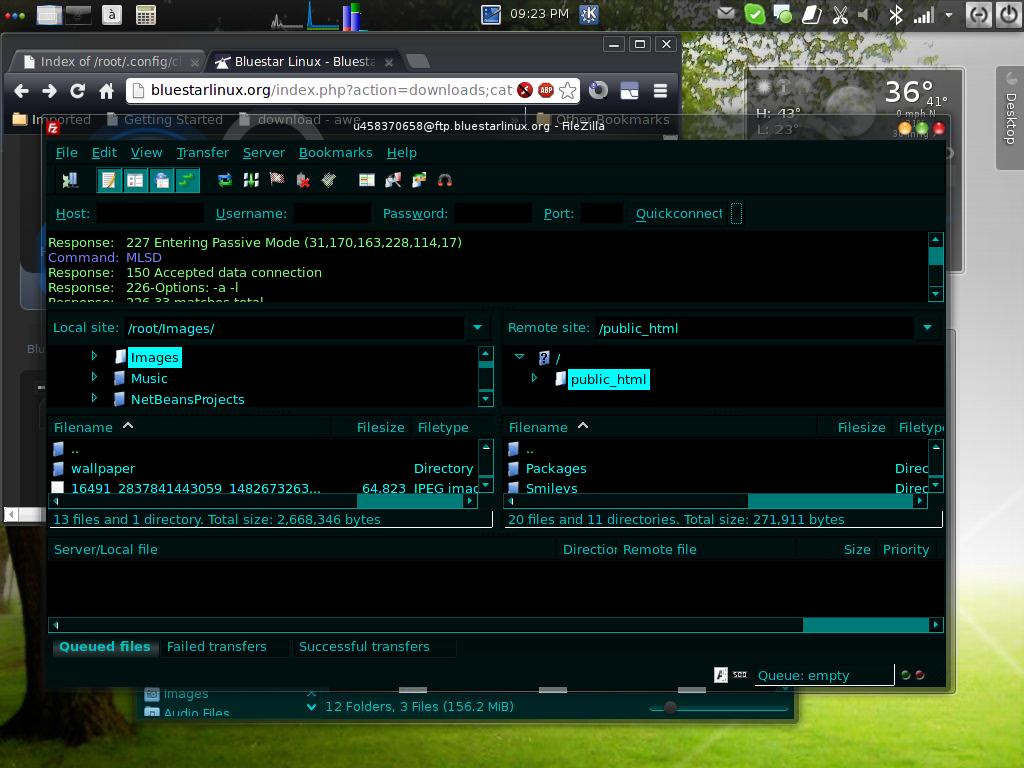Switch to the Index of /root/.config tab

coord(108,62)
